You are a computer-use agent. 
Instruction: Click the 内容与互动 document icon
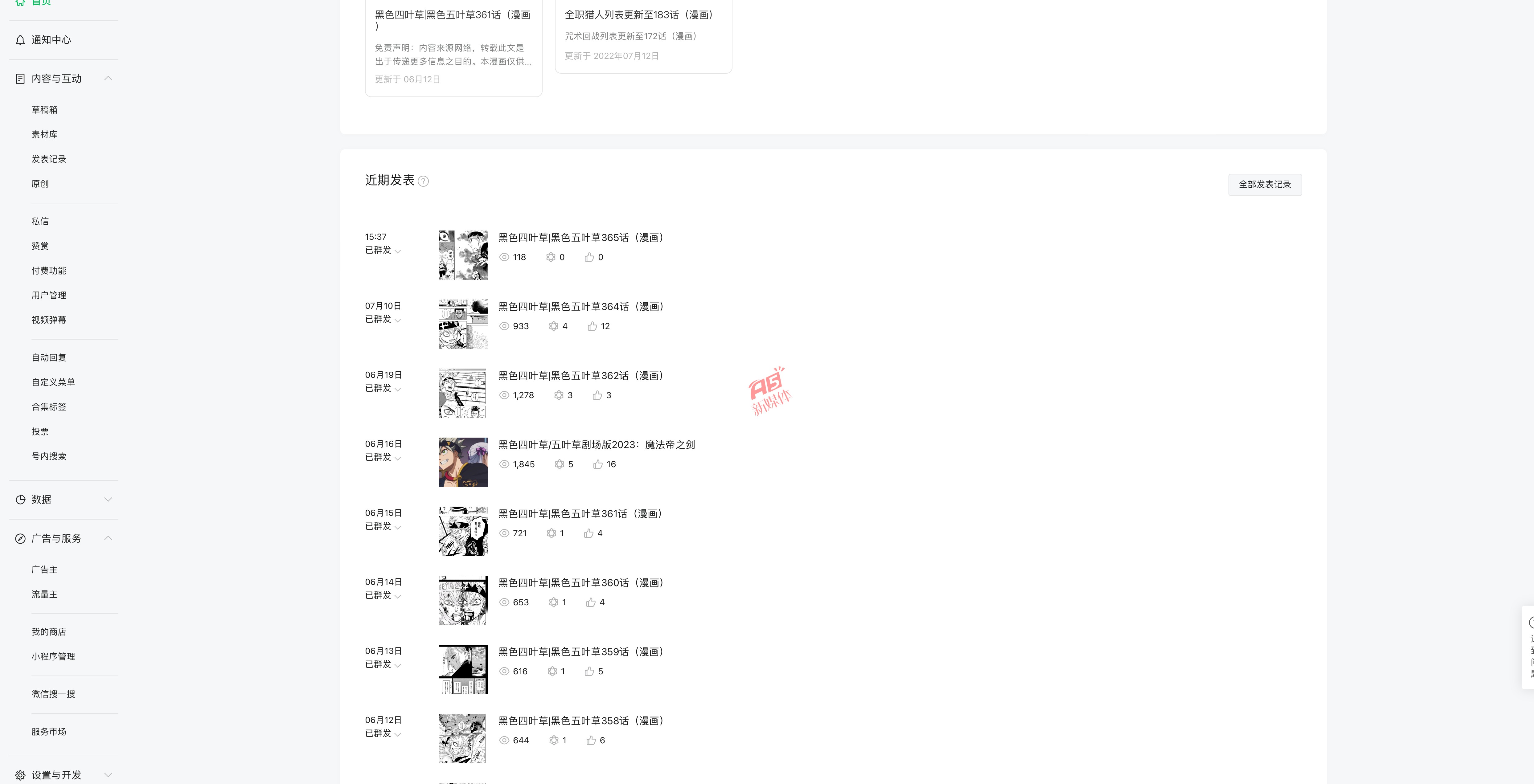tap(20, 79)
